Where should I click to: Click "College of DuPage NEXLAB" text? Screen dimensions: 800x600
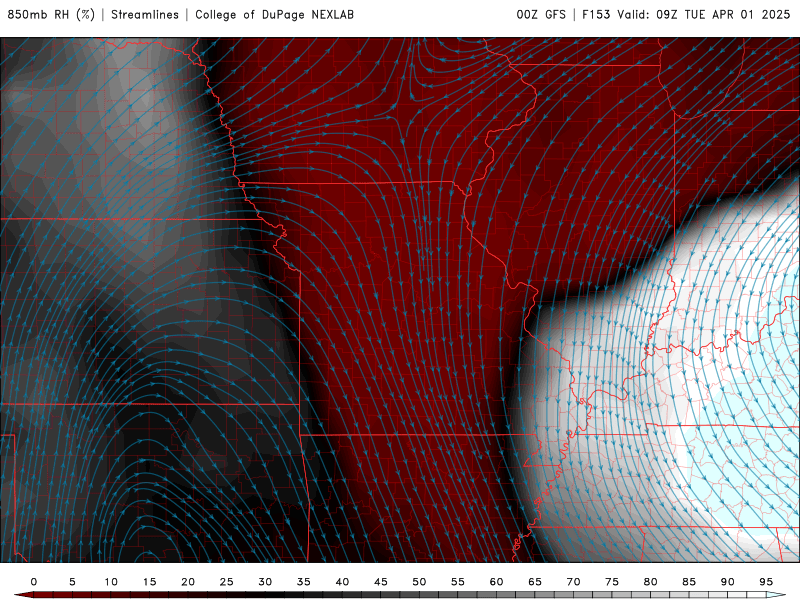[x=274, y=15]
